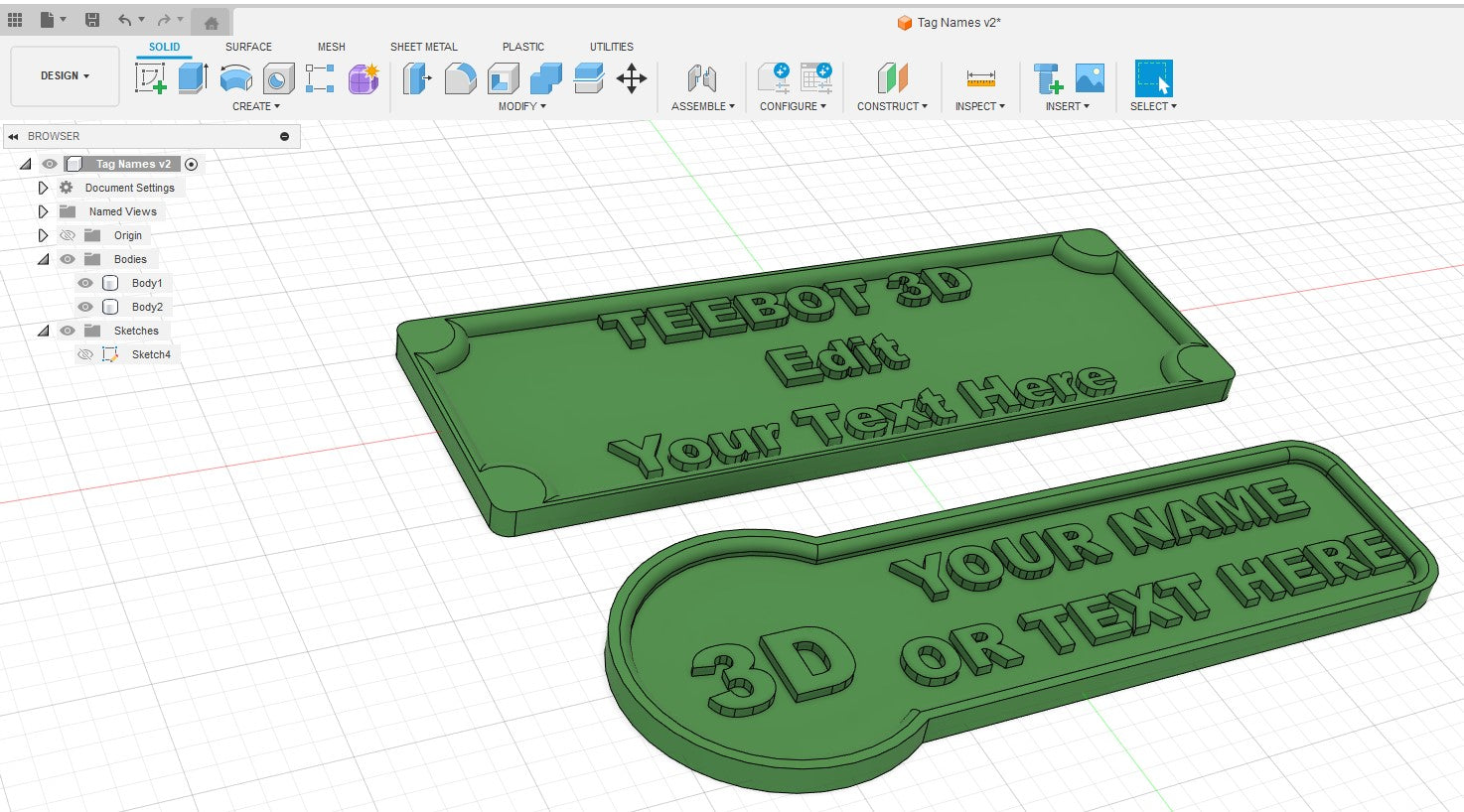Select the Combine tool
Viewport: 1464px width, 812px height.
point(545,78)
